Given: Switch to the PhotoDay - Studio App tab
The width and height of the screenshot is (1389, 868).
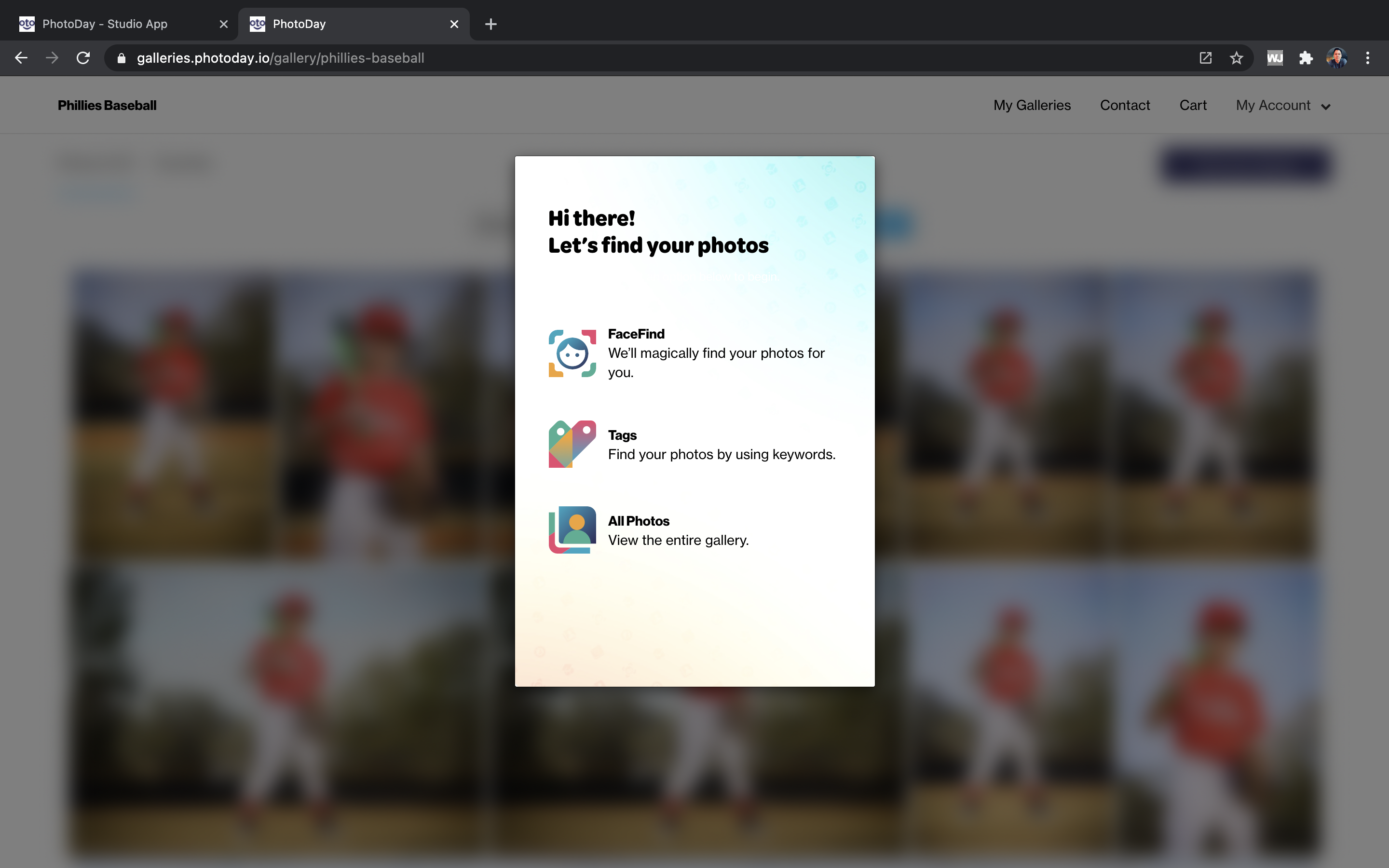Looking at the screenshot, I should click(x=105, y=24).
